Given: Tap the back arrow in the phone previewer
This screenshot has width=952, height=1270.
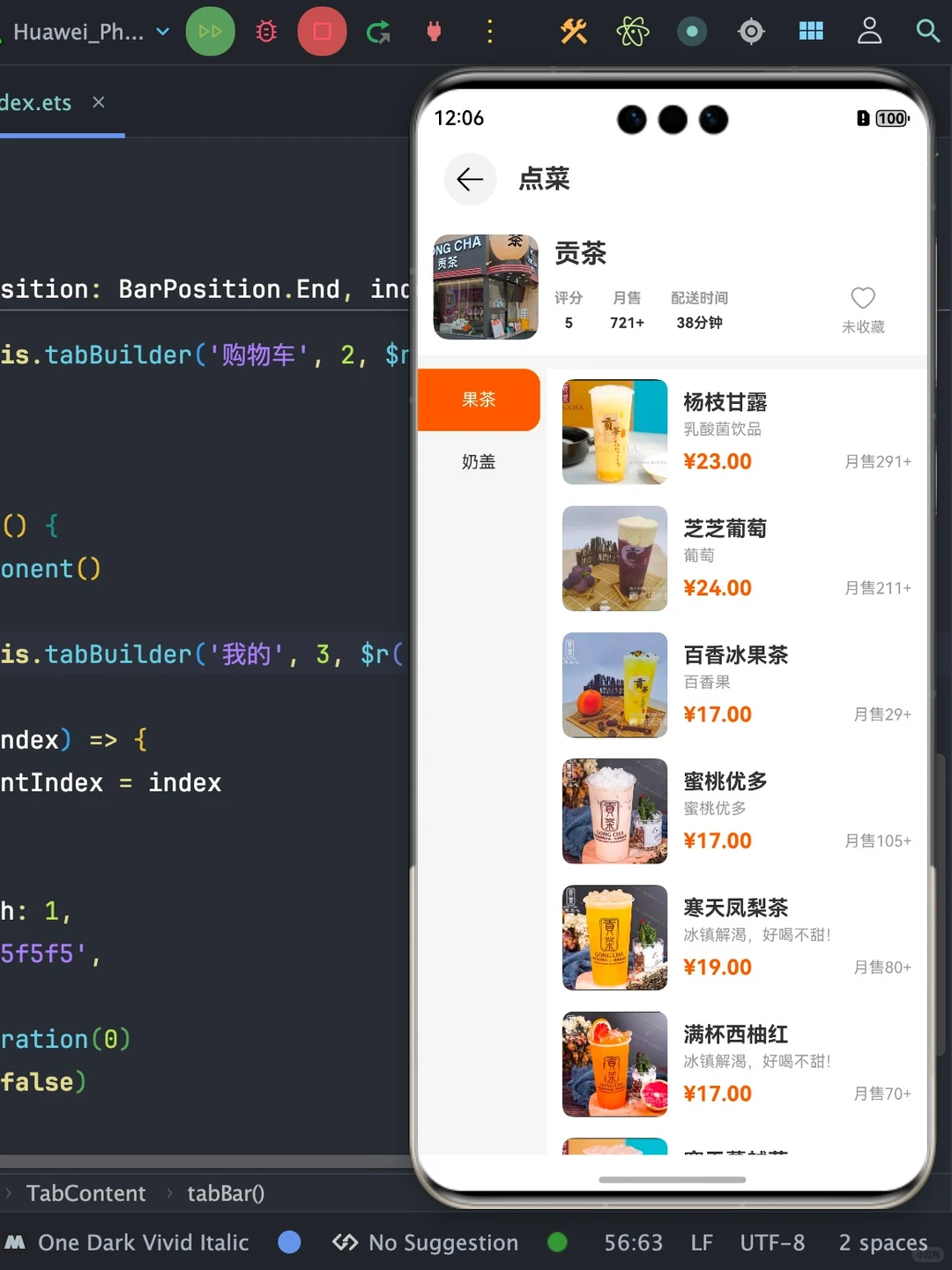Looking at the screenshot, I should coord(470,179).
